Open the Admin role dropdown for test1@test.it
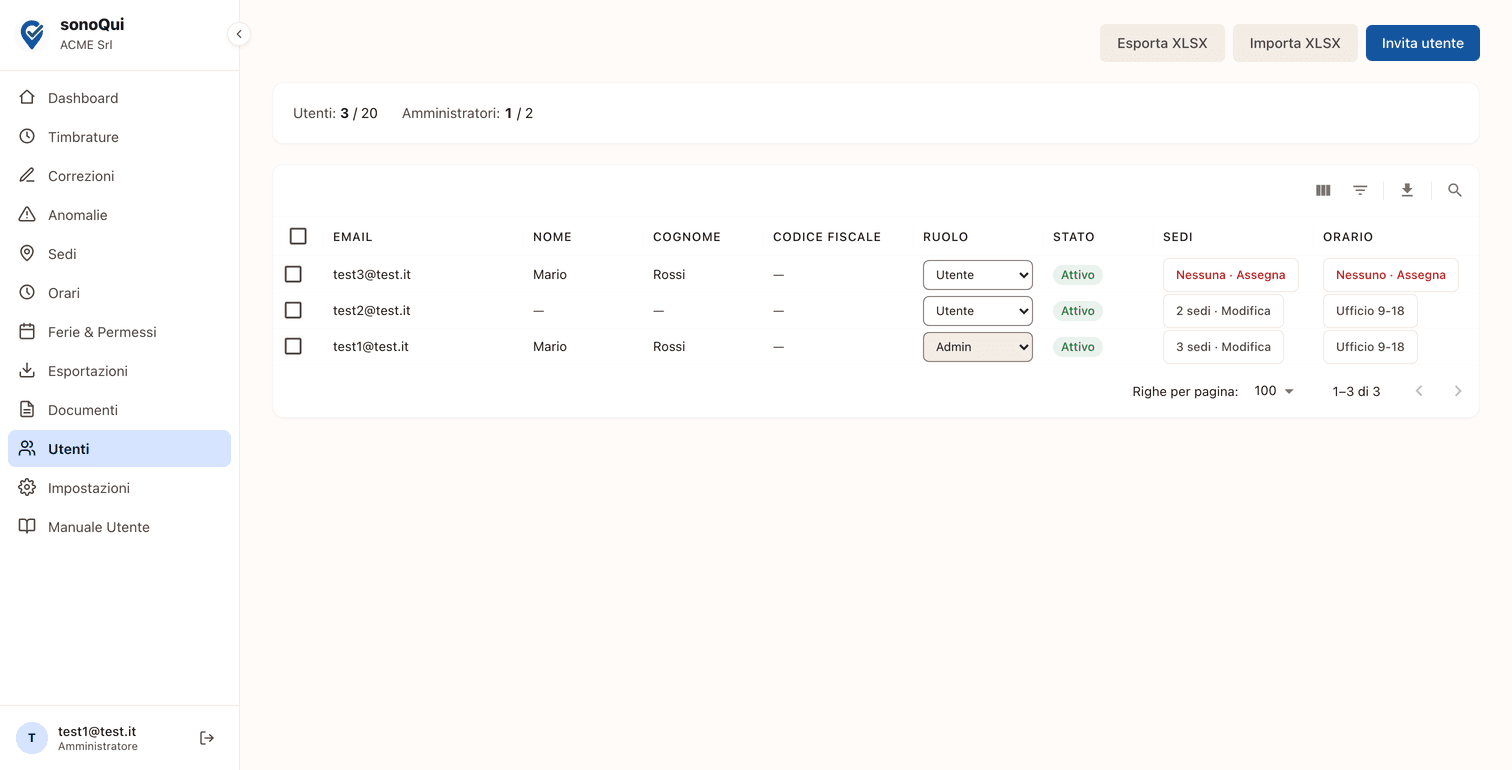 pyautogui.click(x=978, y=347)
